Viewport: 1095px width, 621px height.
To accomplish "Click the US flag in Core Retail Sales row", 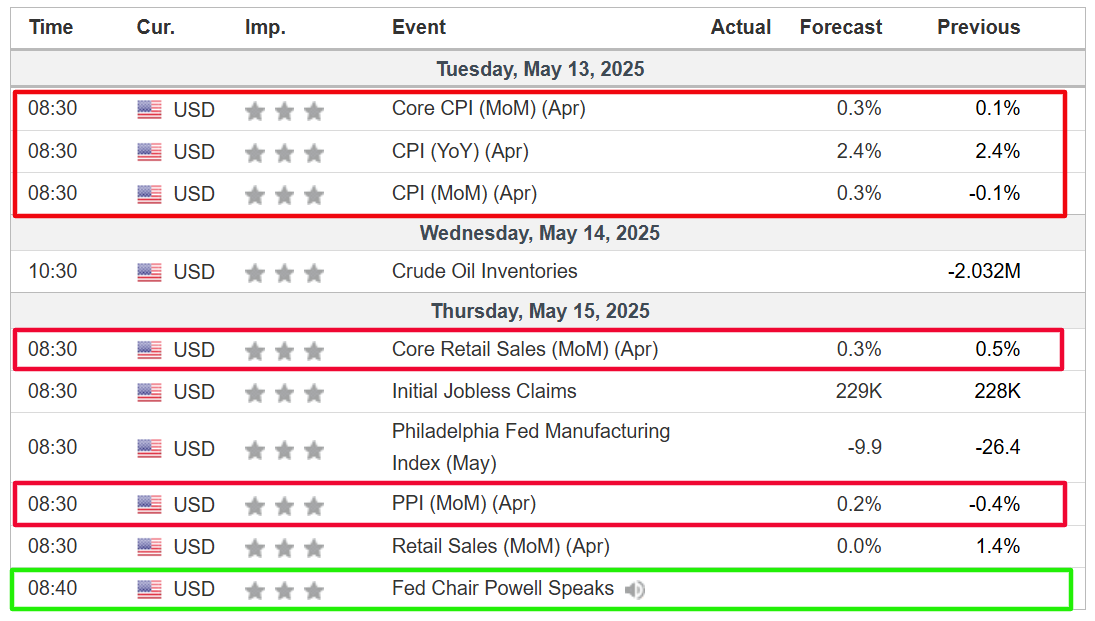I will [x=149, y=350].
